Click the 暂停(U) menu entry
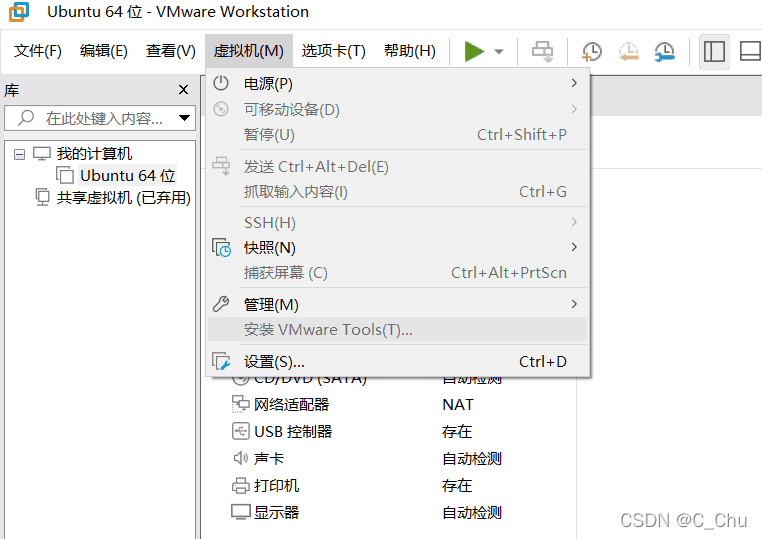The height and width of the screenshot is (539, 762). click(x=397, y=135)
